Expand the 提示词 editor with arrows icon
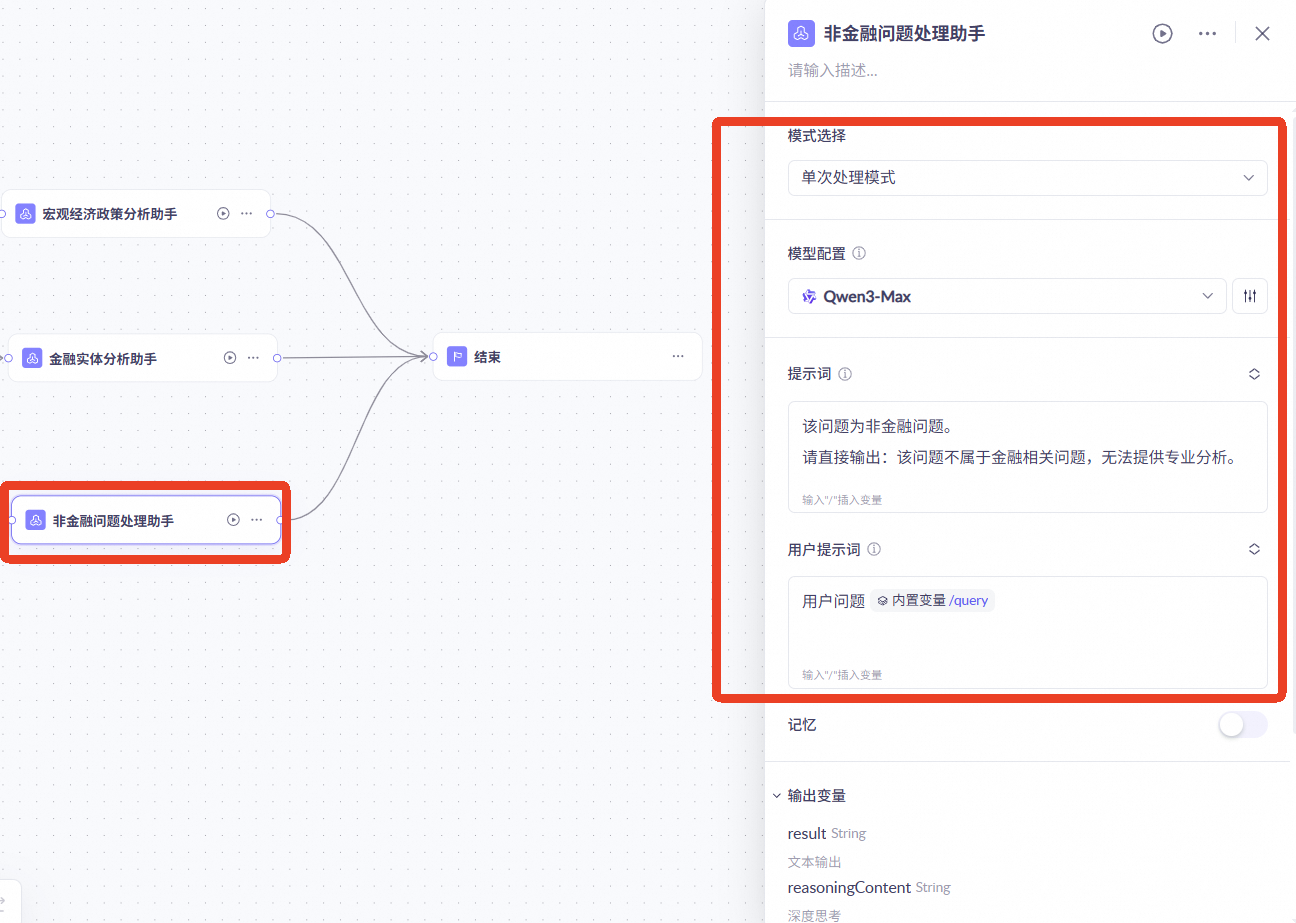 tap(1254, 374)
